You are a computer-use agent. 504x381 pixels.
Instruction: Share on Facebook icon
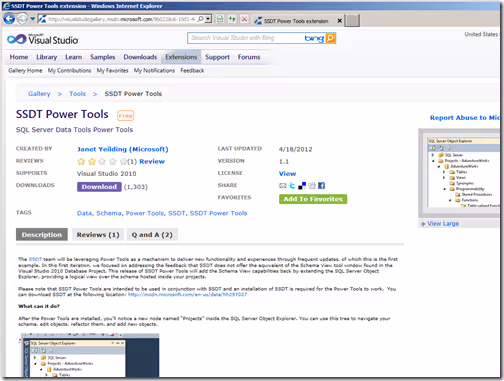click(x=321, y=186)
